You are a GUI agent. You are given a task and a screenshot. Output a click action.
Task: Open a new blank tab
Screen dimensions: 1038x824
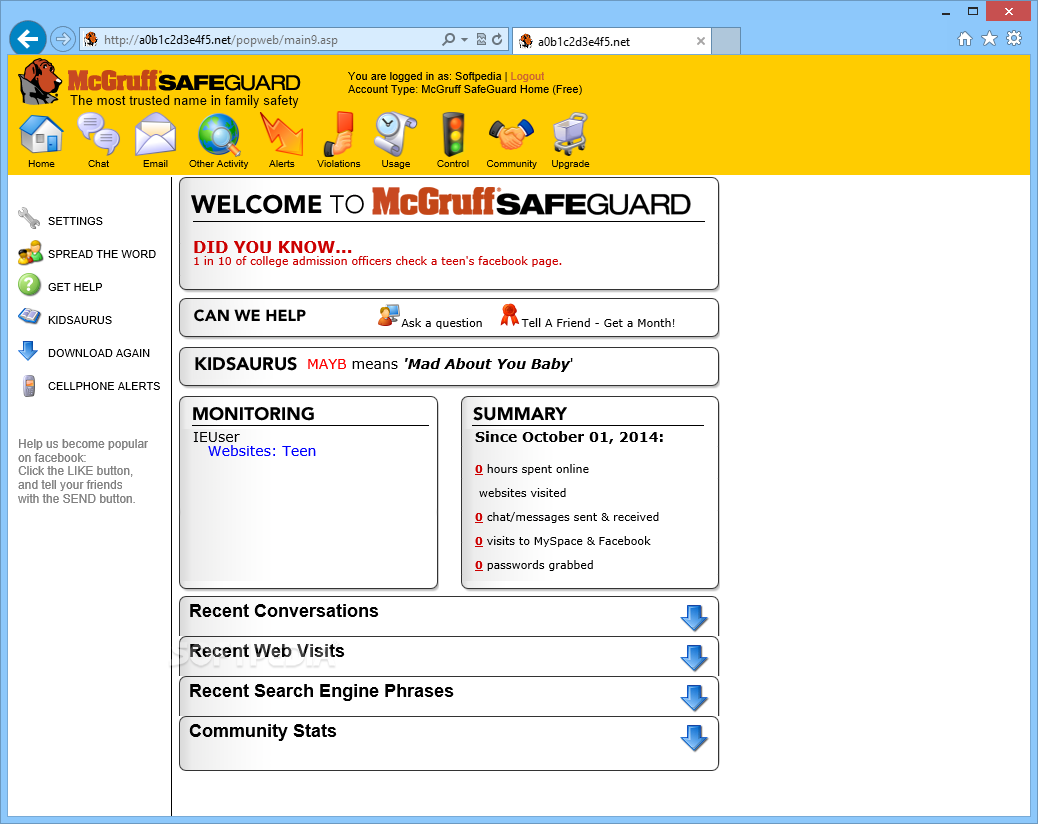pos(726,41)
